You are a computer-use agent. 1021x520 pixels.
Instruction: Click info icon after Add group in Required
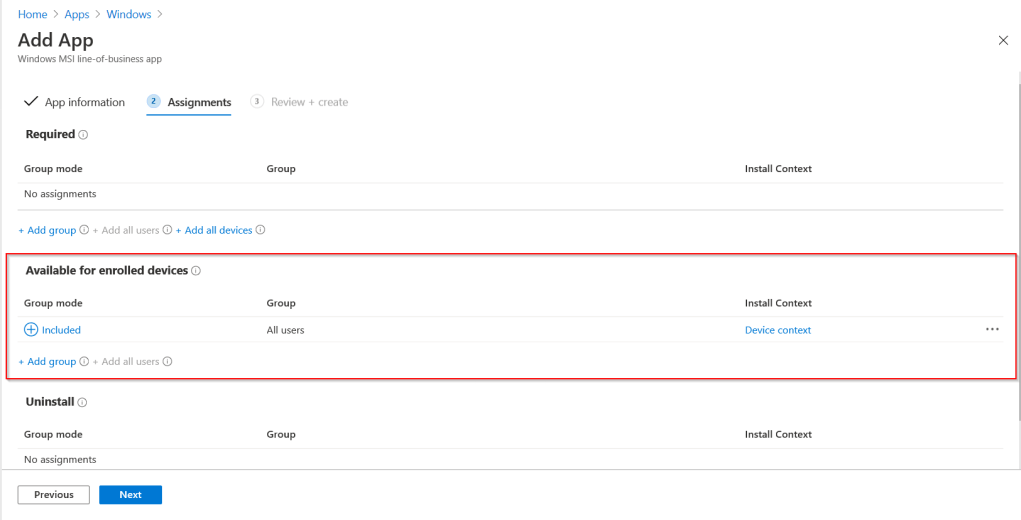[84, 231]
